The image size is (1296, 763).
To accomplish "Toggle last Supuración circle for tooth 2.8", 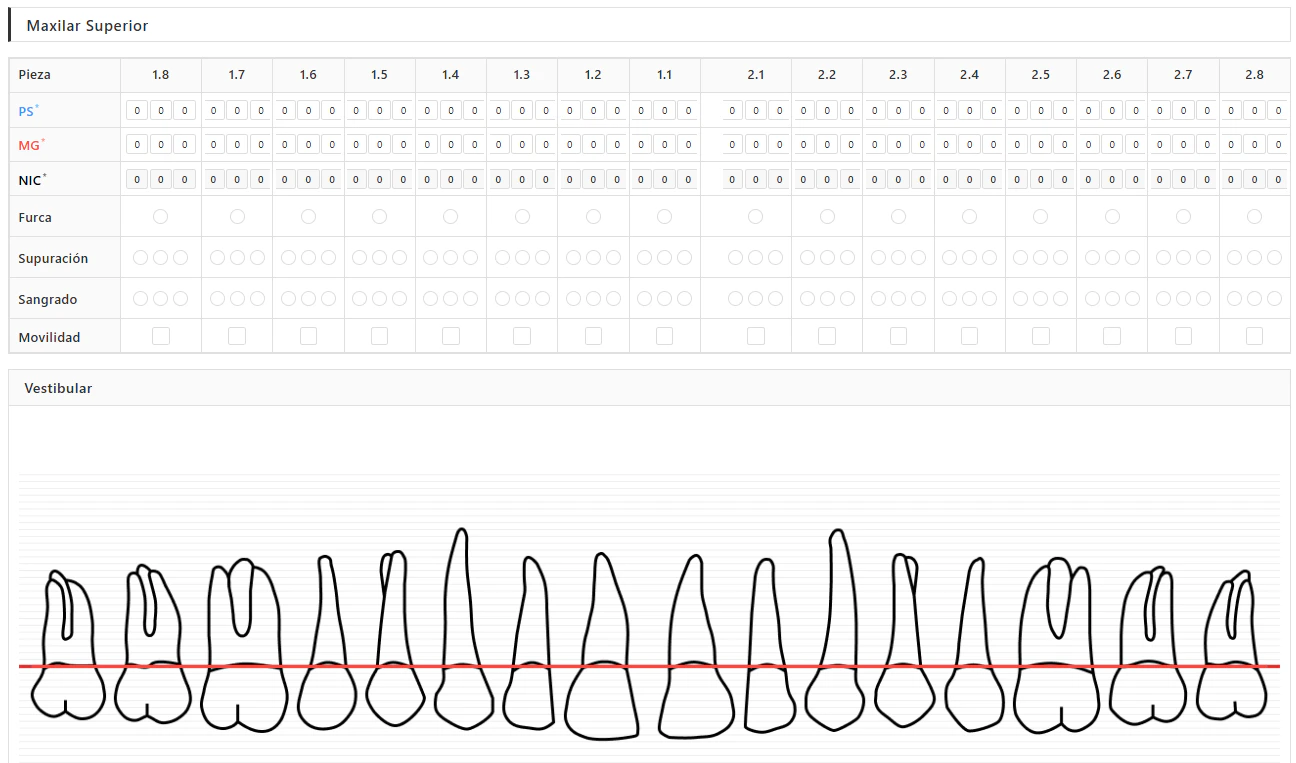I will pos(1274,257).
